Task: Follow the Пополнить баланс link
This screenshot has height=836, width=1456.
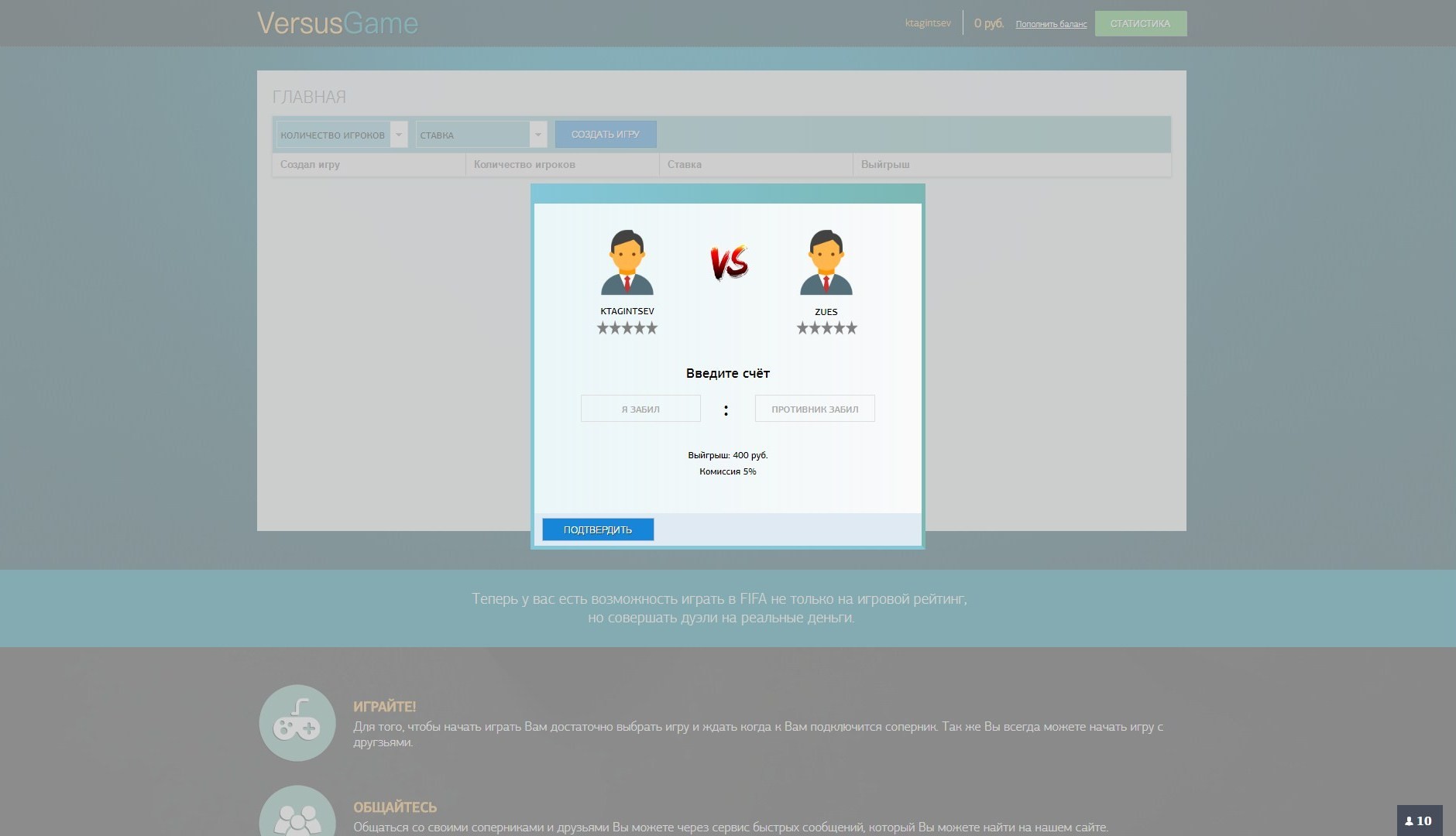Action: (1051, 24)
